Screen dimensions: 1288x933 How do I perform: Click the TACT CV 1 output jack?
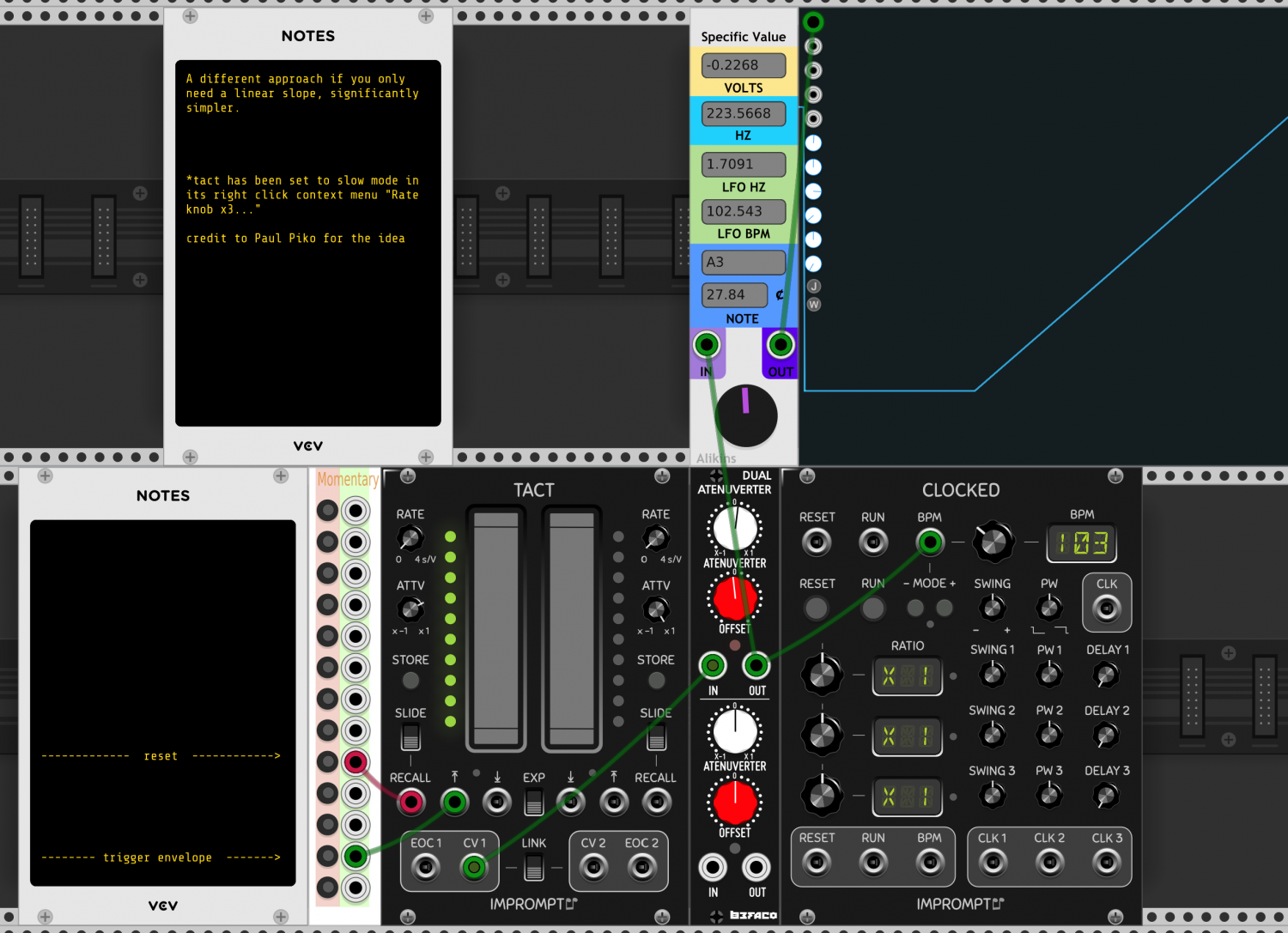pyautogui.click(x=474, y=868)
